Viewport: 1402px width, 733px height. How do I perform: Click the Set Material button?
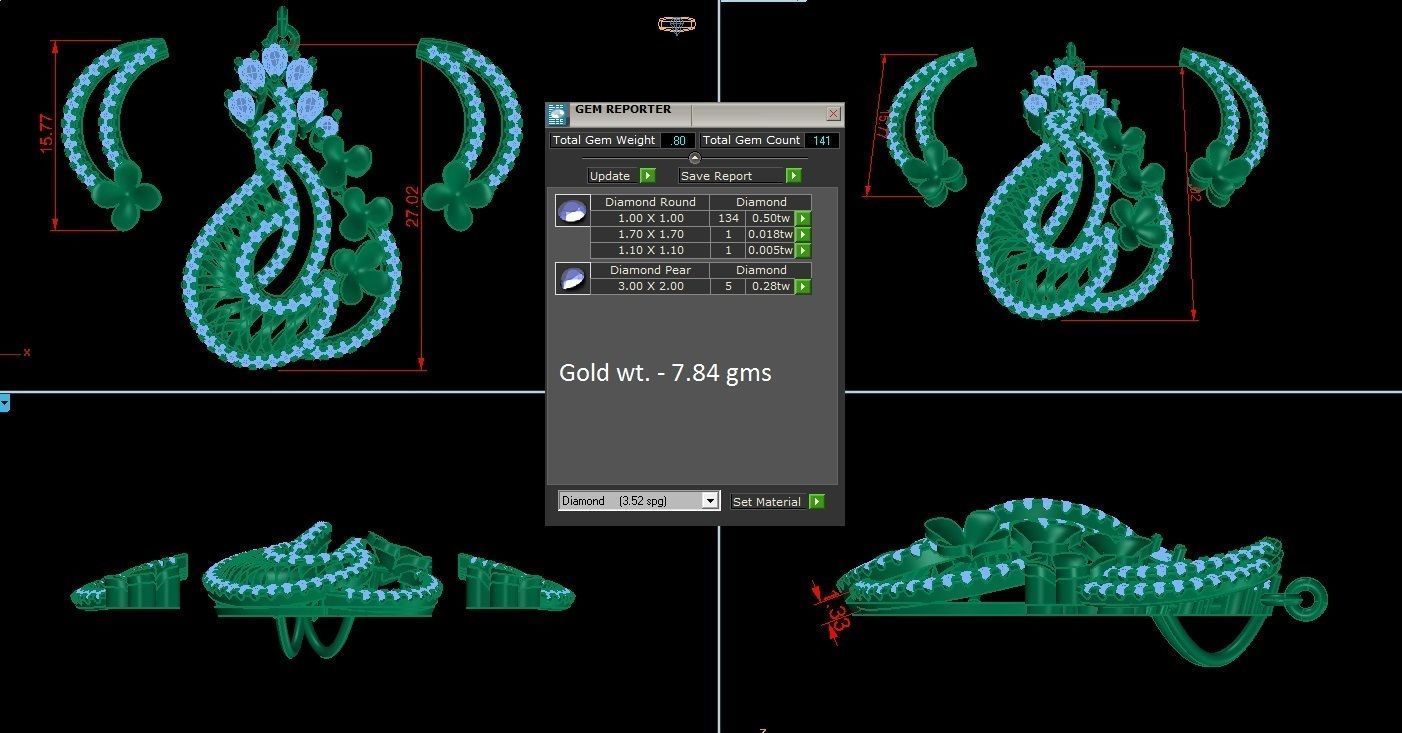(769, 502)
